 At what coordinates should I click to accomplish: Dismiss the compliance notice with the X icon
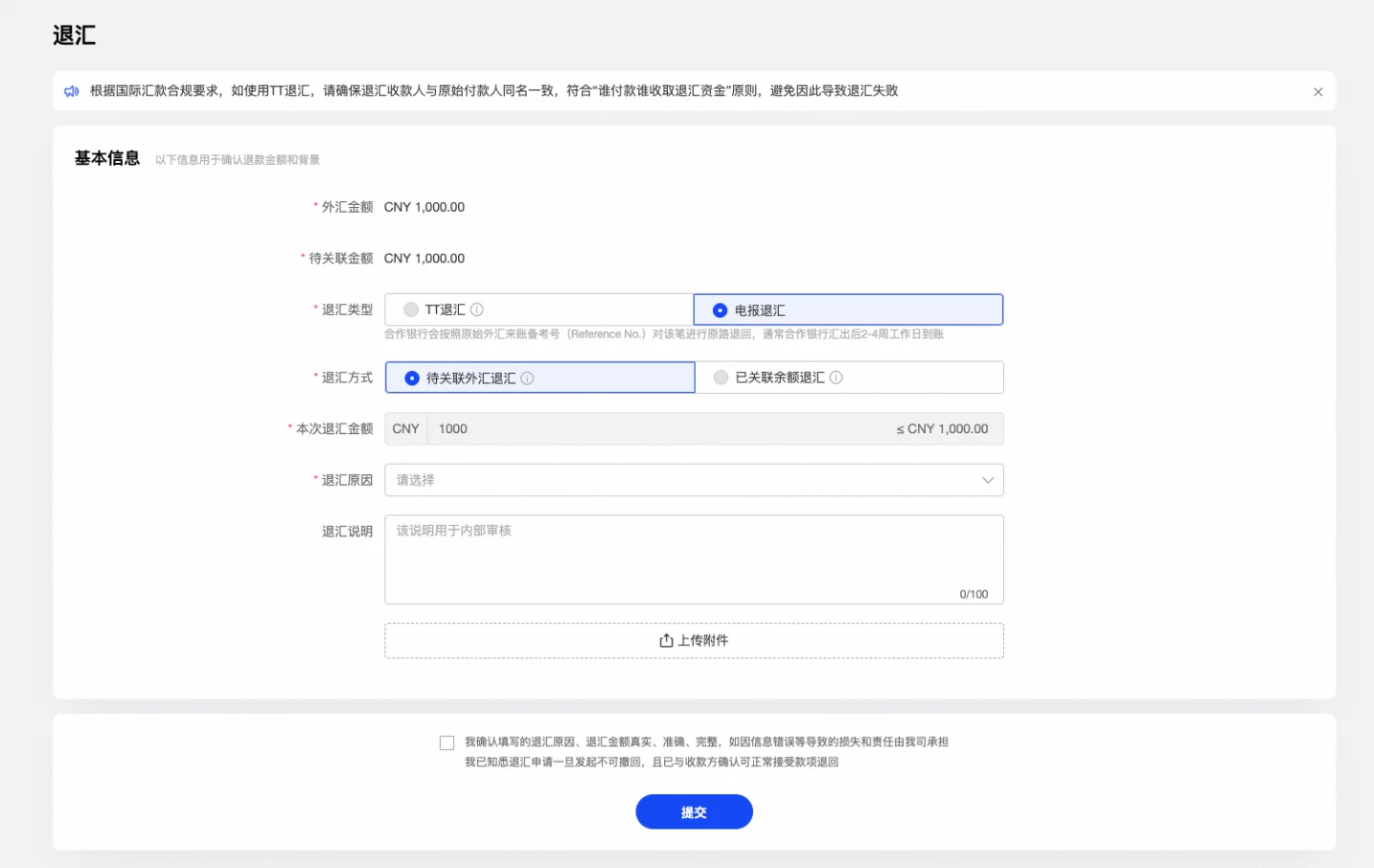(1317, 92)
